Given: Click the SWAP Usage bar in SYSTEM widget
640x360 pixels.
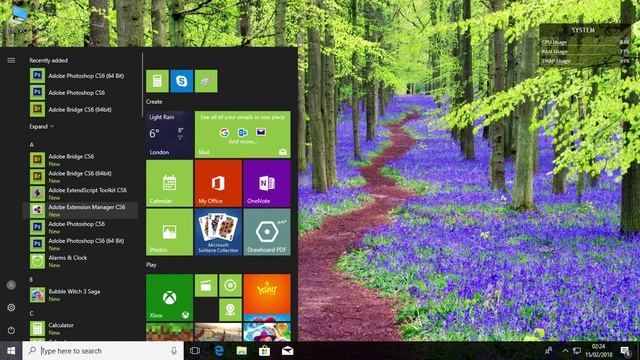Looking at the screenshot, I should [585, 61].
